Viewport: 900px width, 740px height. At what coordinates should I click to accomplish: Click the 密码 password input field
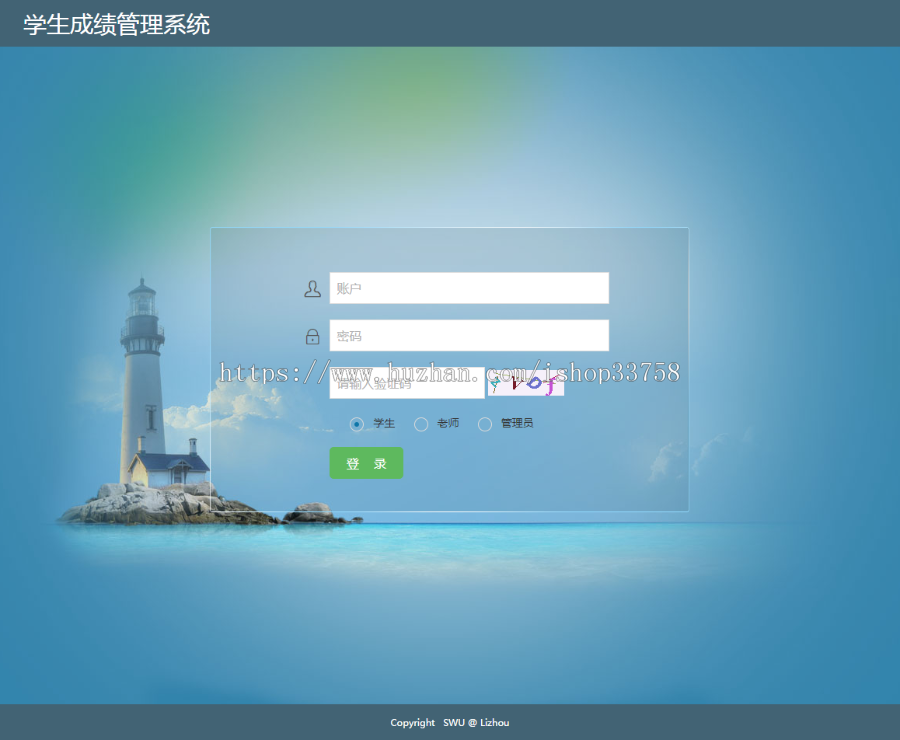tap(468, 335)
